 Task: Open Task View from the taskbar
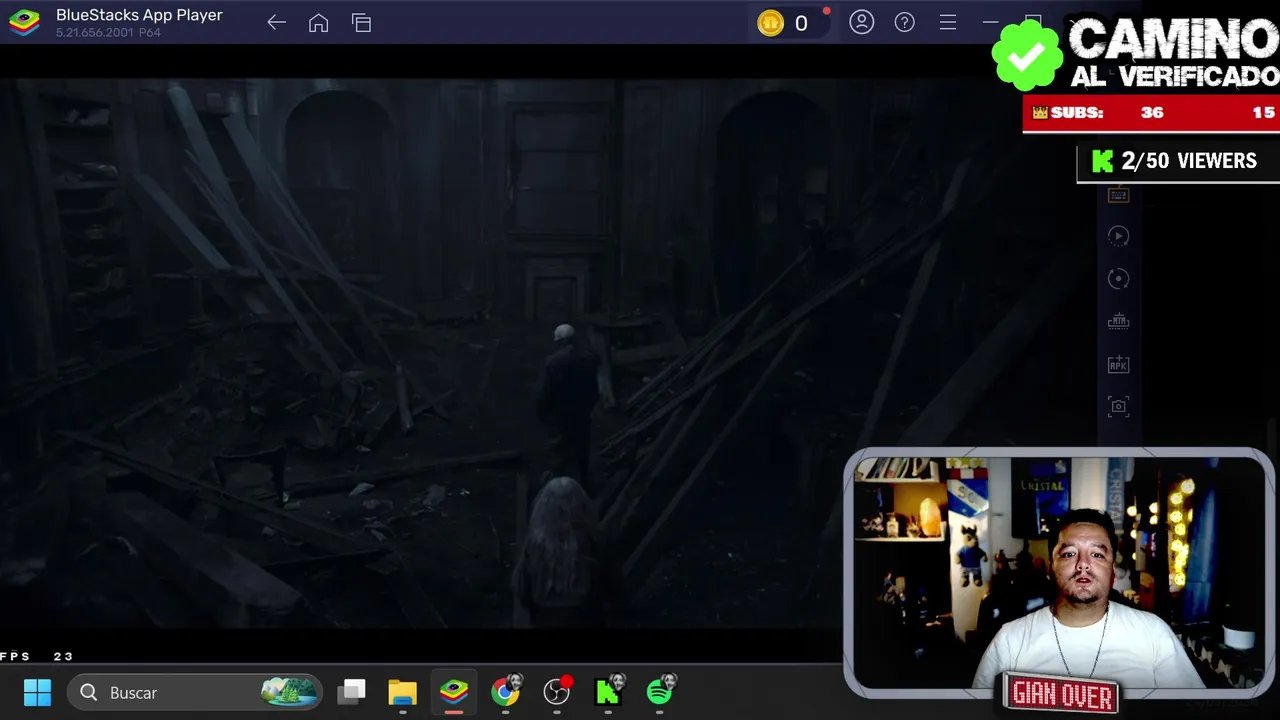[x=351, y=692]
